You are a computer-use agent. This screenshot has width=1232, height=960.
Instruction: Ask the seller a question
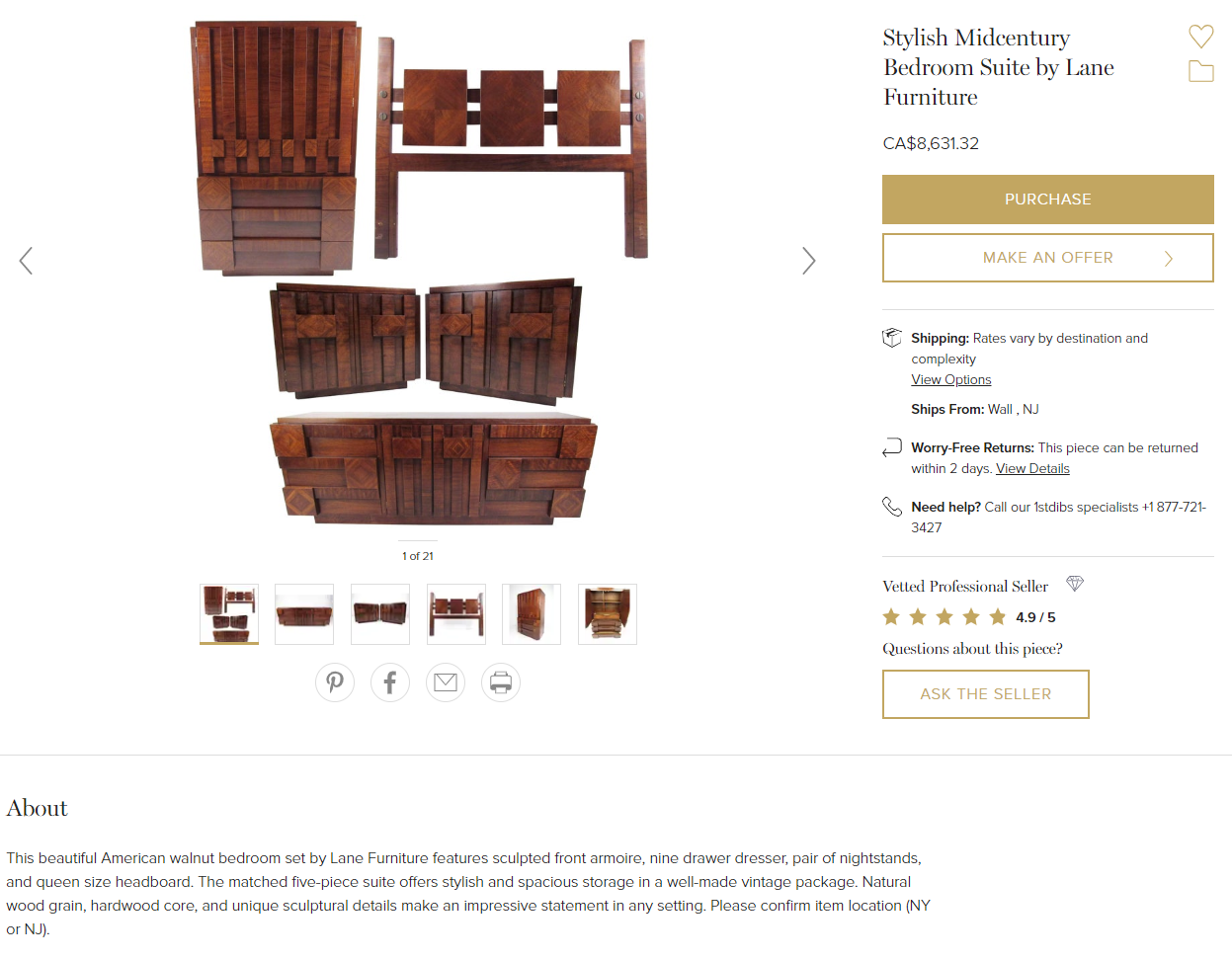click(985, 694)
